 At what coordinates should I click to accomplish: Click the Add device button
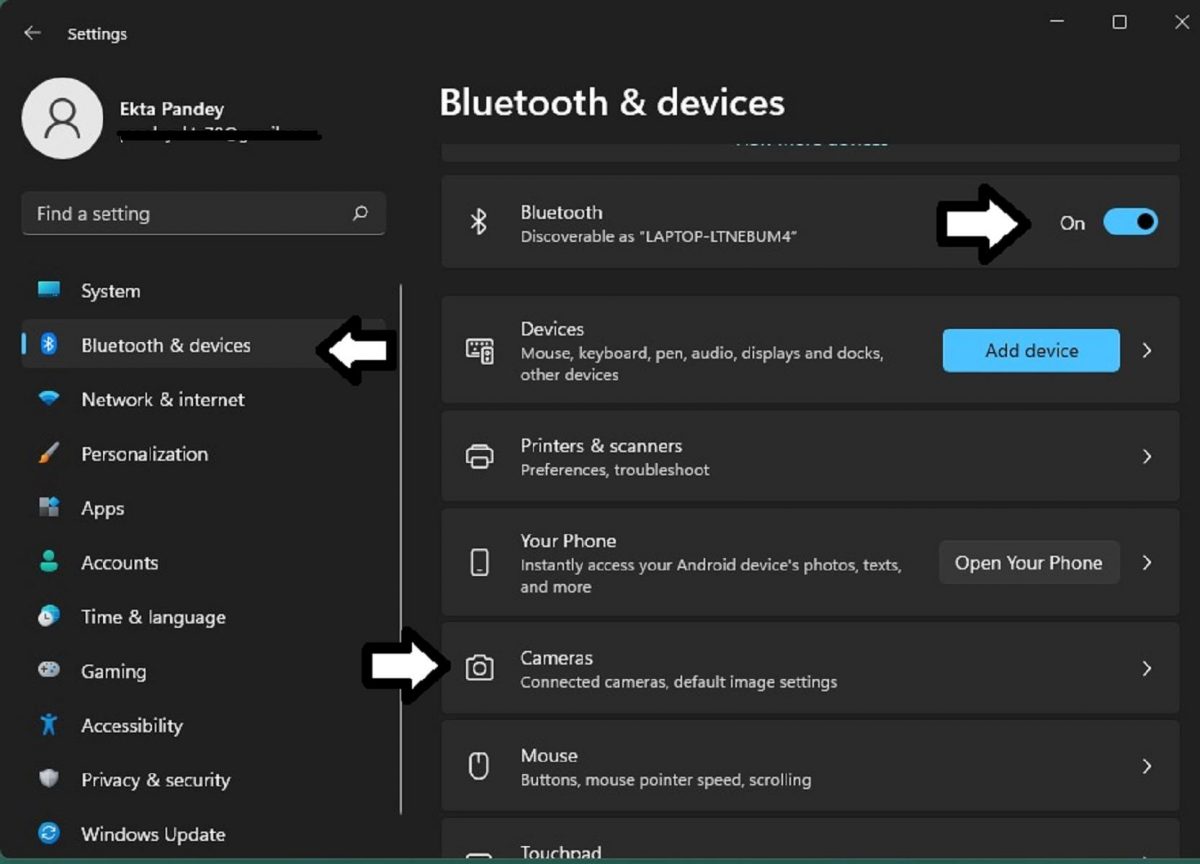click(1030, 350)
